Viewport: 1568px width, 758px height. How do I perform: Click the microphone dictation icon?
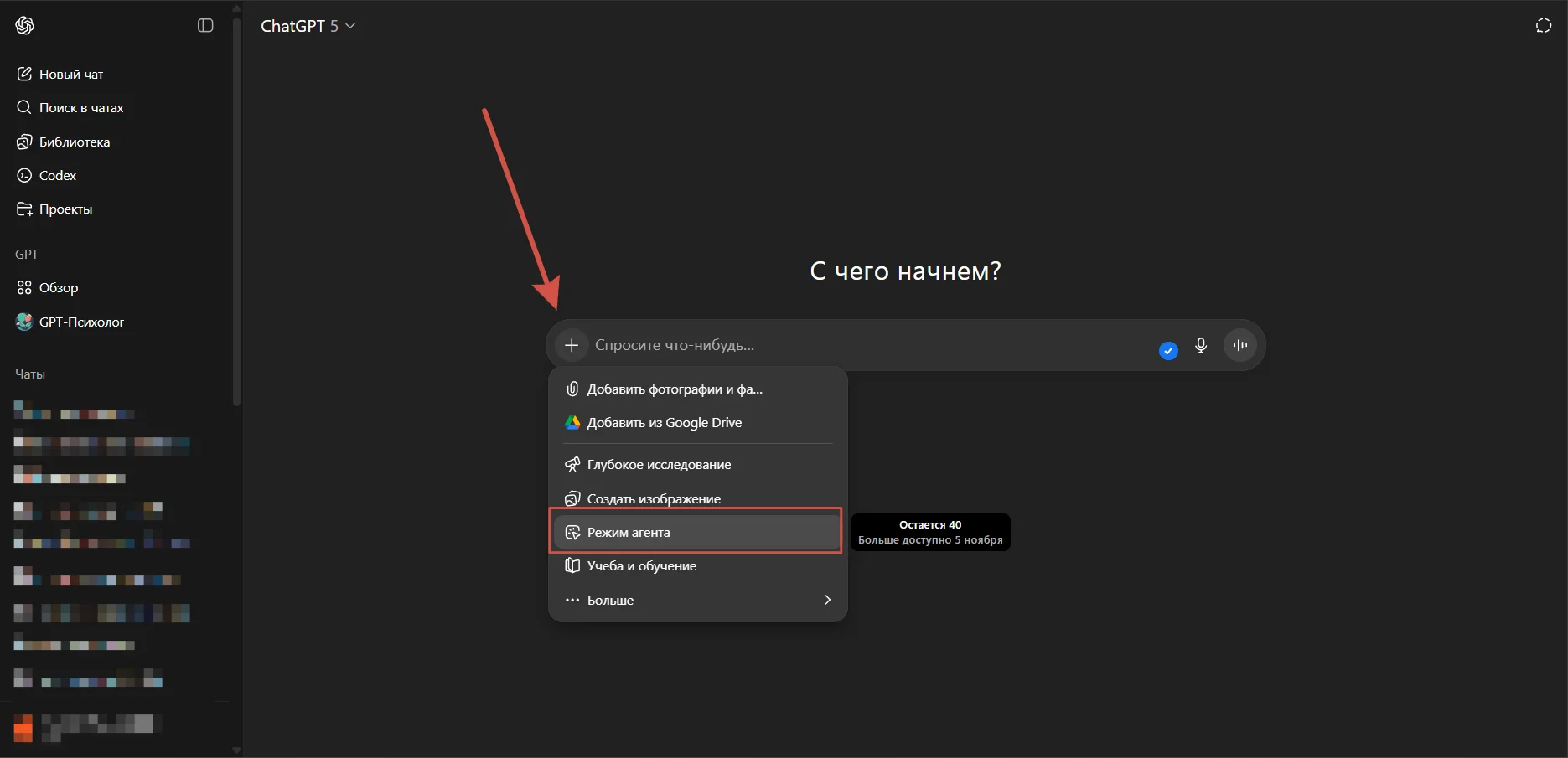pos(1201,345)
